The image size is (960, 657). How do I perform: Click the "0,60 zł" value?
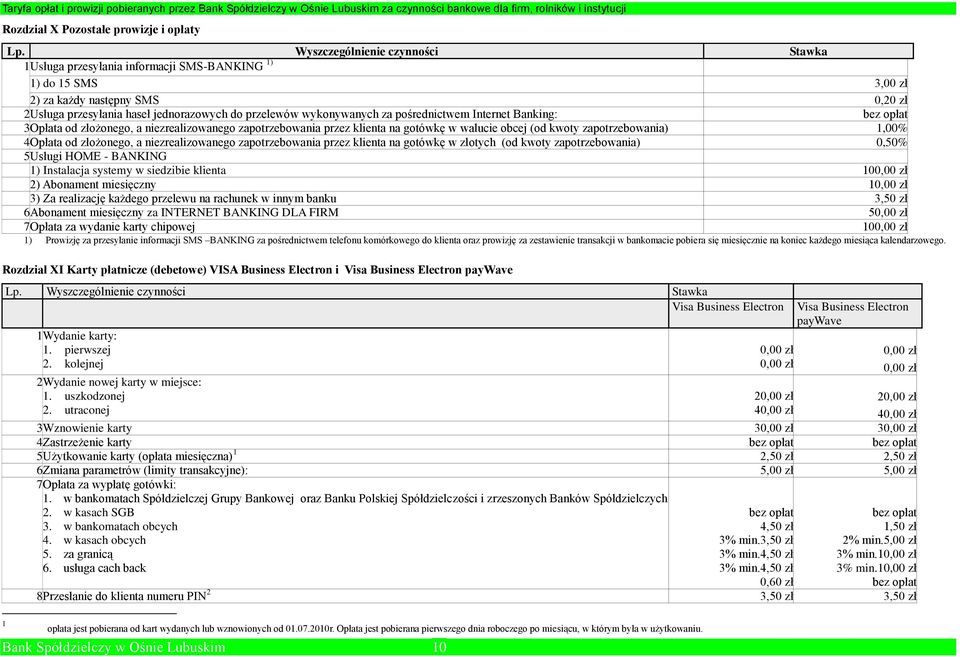776,582
